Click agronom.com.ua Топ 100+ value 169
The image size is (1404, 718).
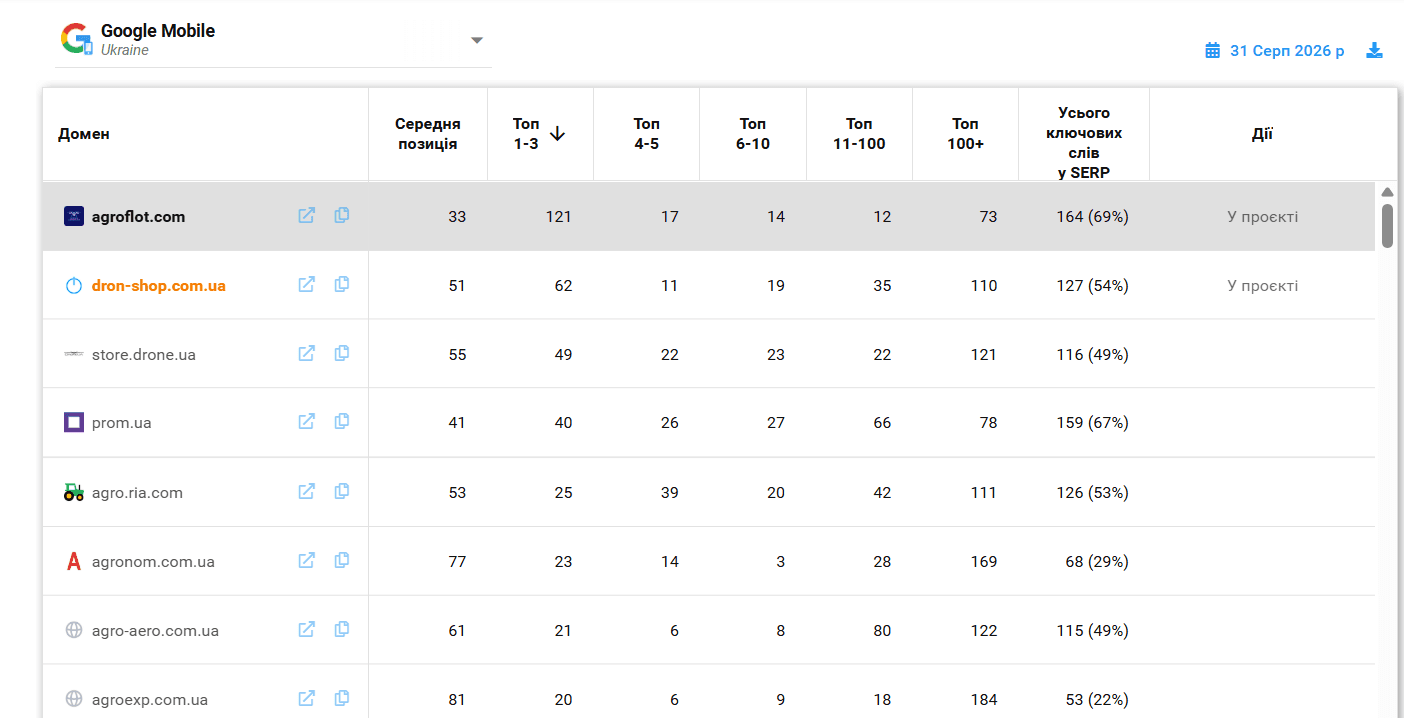[984, 561]
